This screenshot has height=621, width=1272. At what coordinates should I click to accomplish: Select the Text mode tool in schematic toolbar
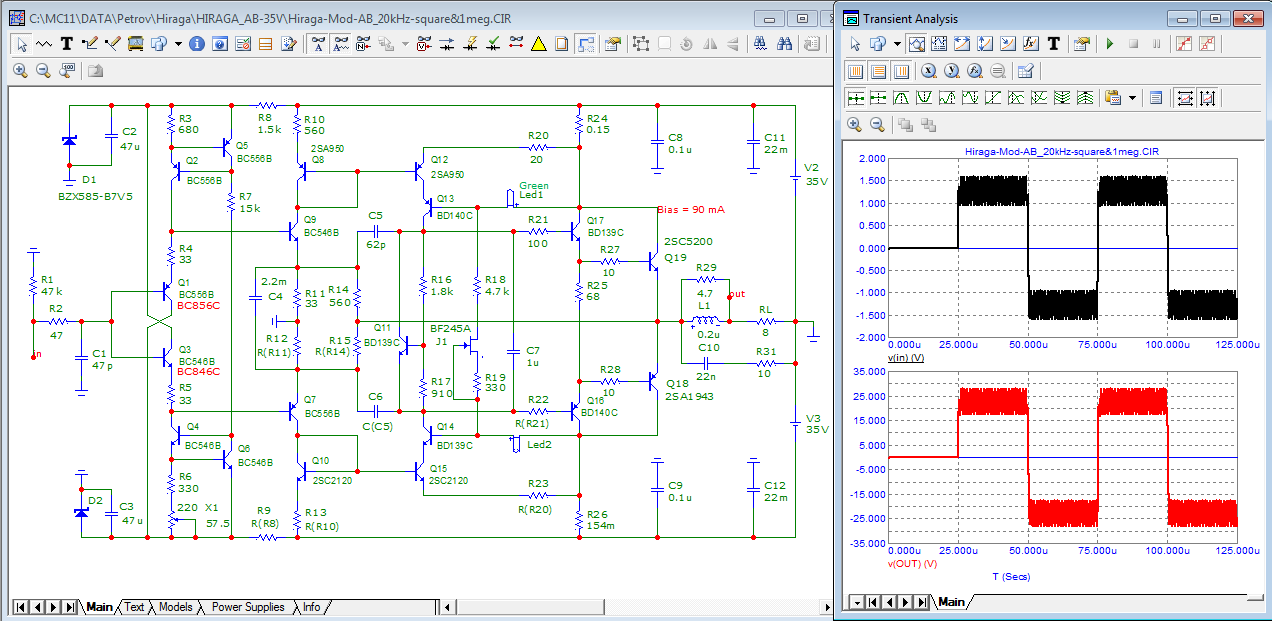click(x=67, y=44)
